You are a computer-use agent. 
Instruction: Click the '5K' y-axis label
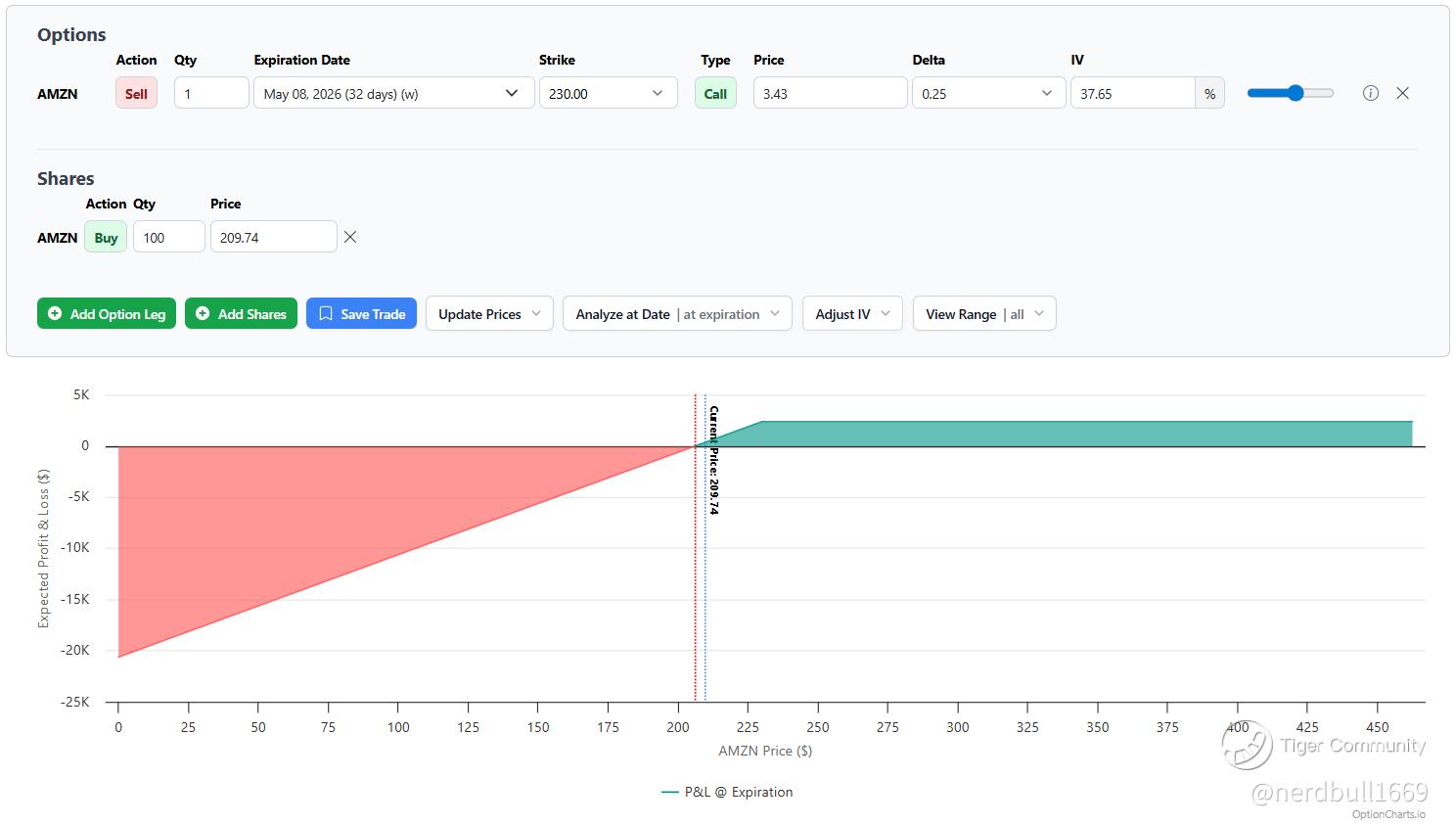pyautogui.click(x=81, y=394)
